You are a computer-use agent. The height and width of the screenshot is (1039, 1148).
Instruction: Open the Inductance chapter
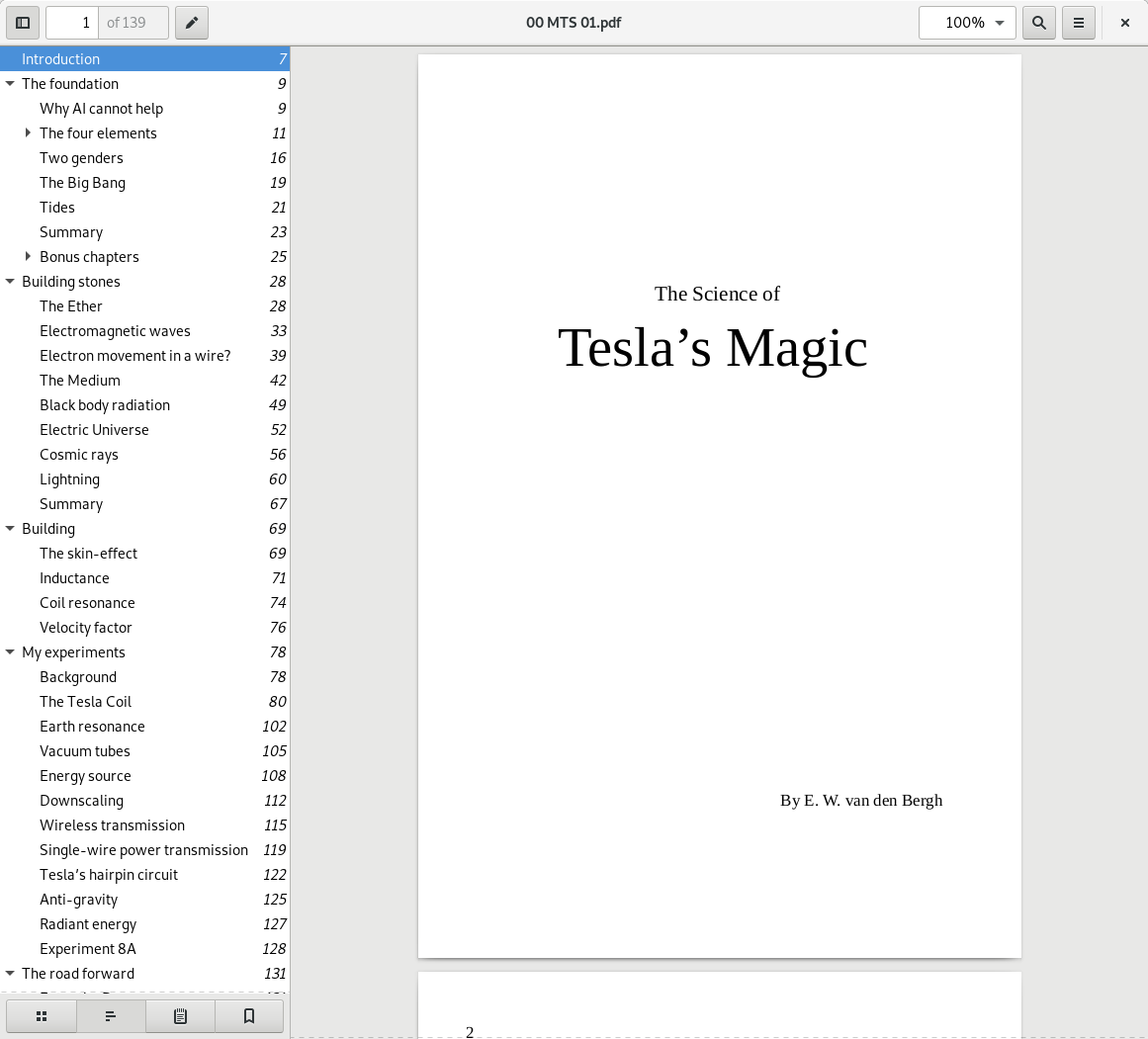(x=145, y=577)
